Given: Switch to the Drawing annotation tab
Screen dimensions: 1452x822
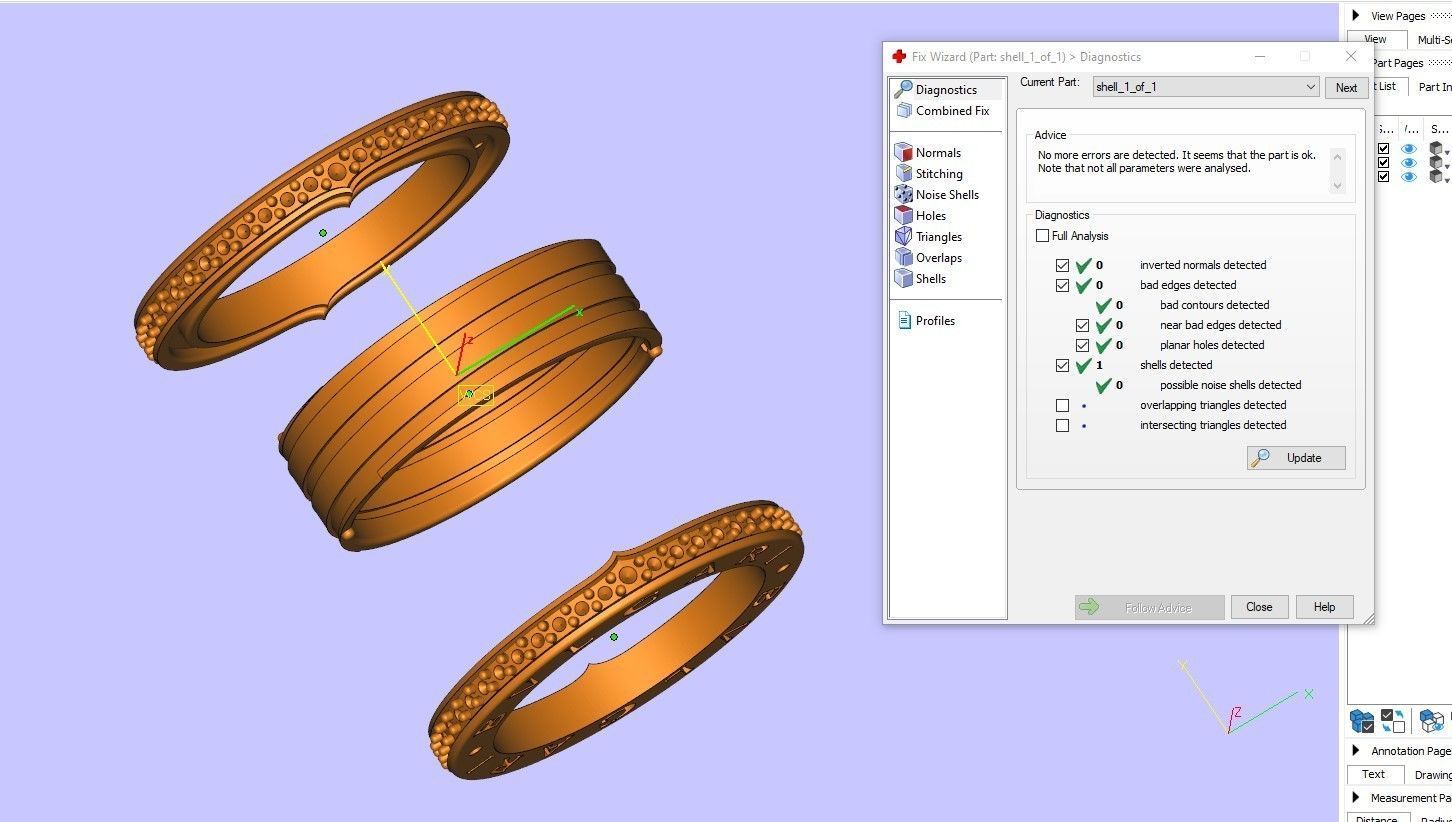Looking at the screenshot, I should pyautogui.click(x=1431, y=775).
